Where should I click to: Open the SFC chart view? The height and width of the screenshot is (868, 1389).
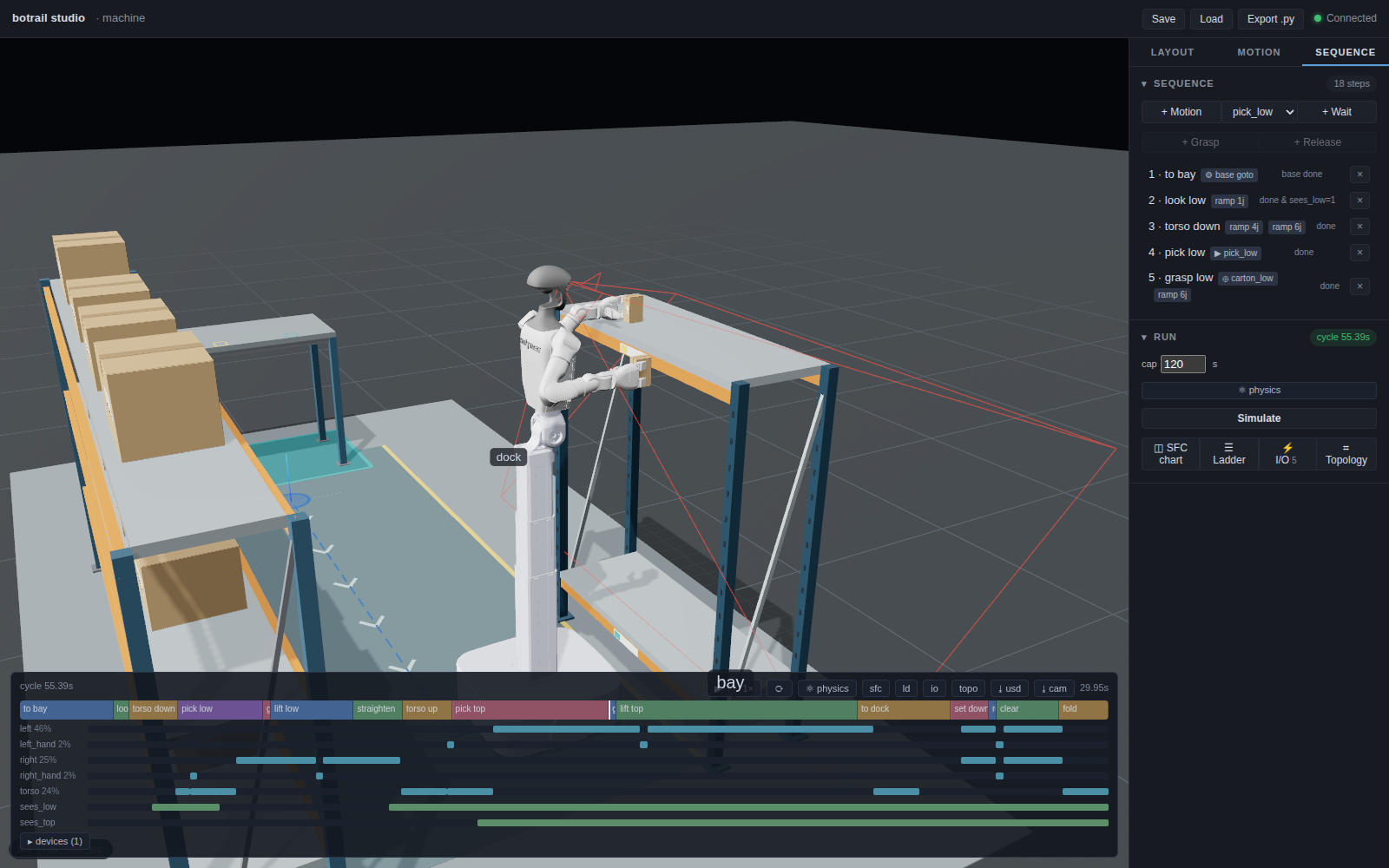pyautogui.click(x=1170, y=454)
